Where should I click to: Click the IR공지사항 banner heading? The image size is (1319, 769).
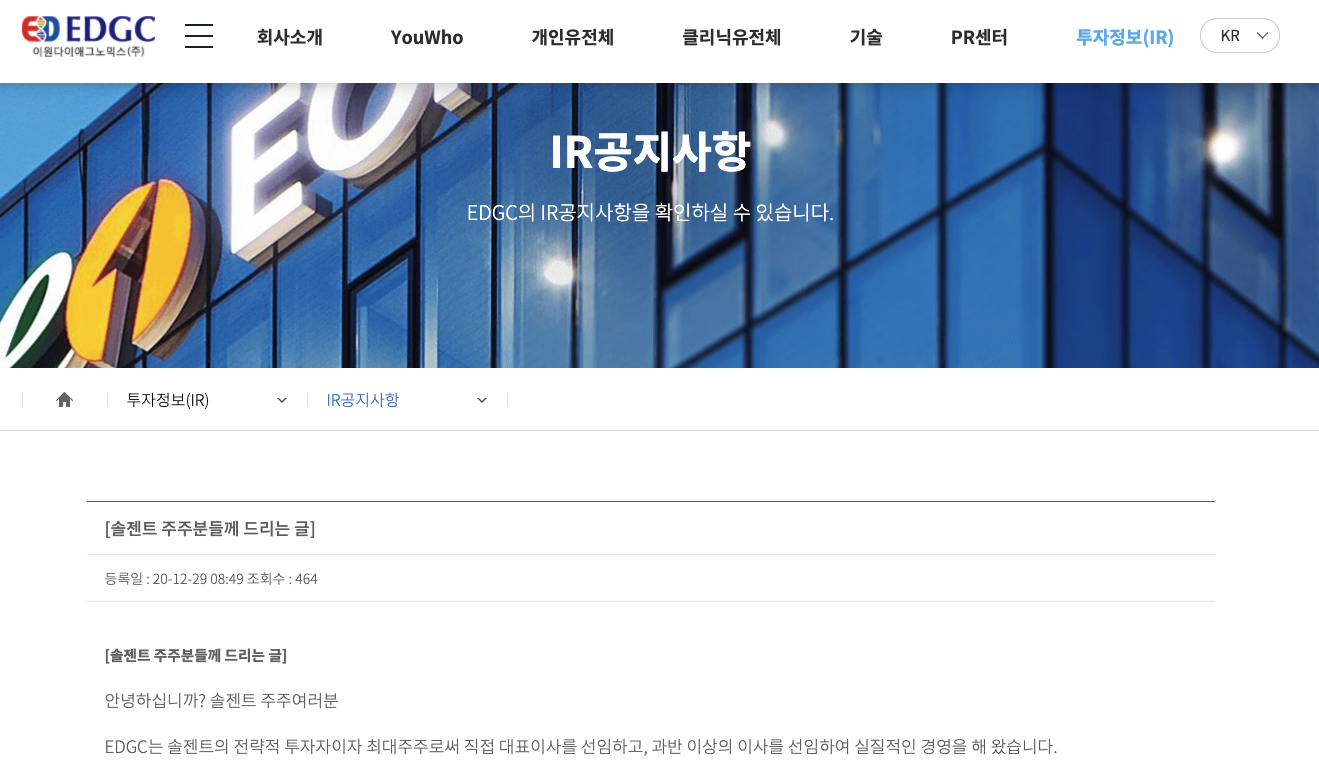[x=650, y=151]
